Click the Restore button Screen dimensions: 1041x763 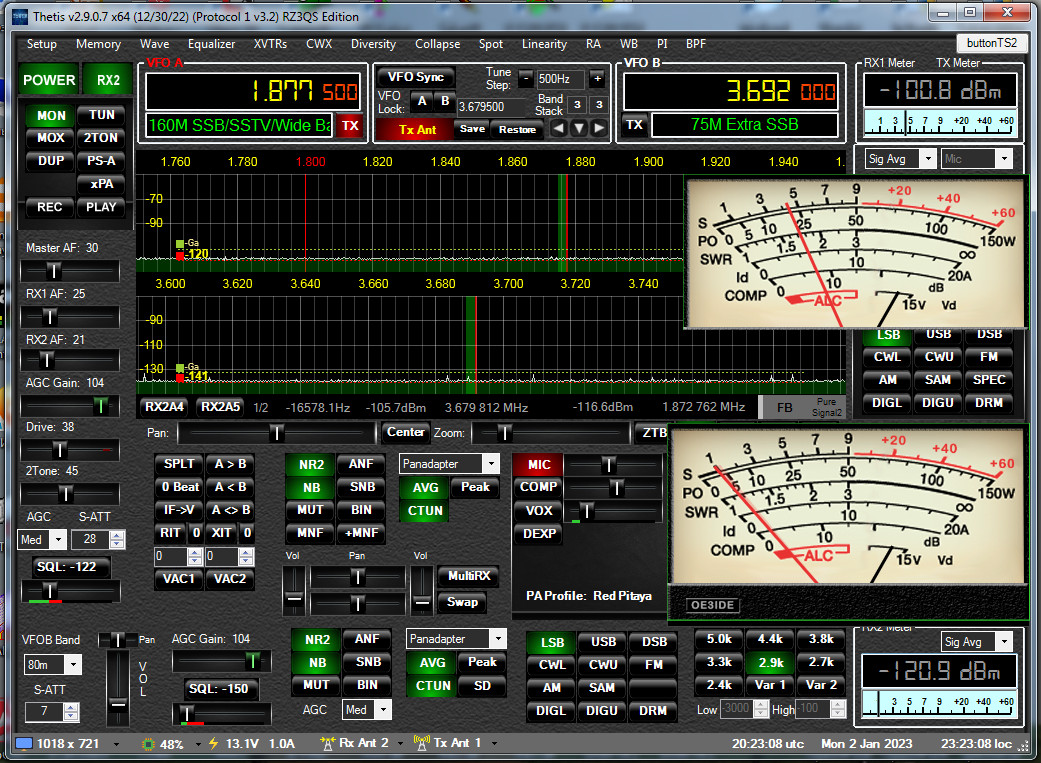517,129
